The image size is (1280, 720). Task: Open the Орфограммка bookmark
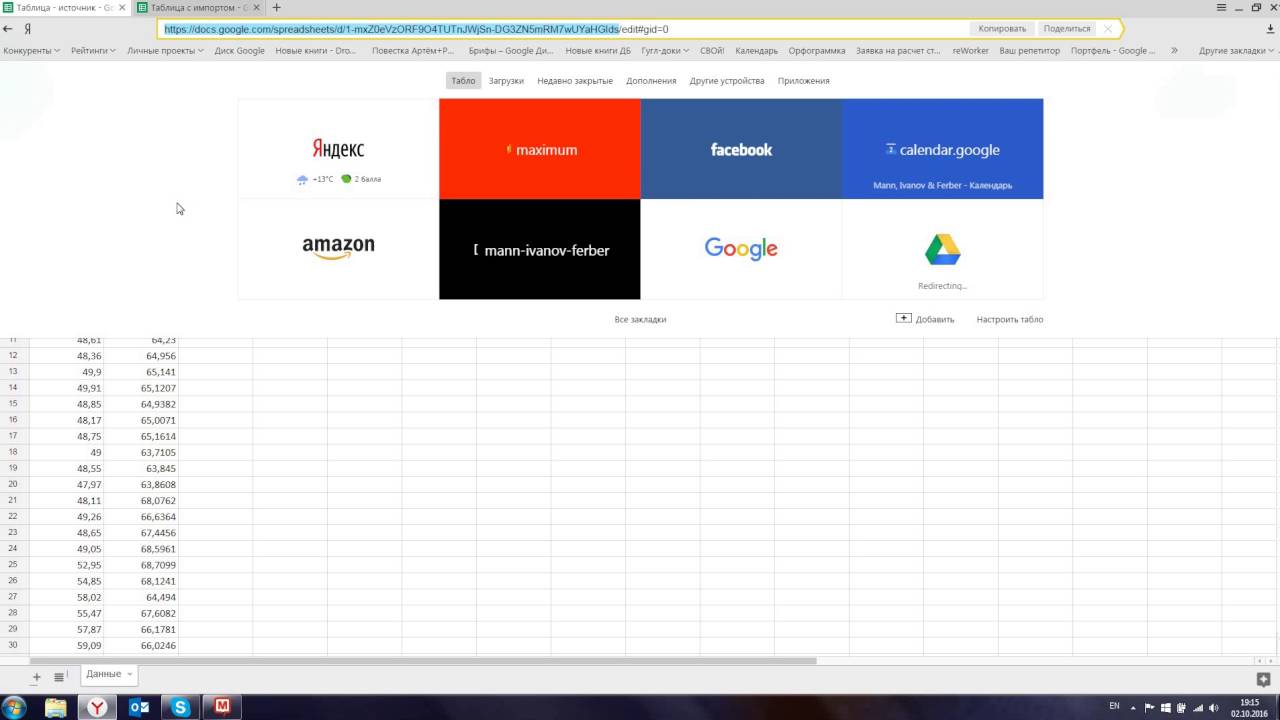coord(816,50)
